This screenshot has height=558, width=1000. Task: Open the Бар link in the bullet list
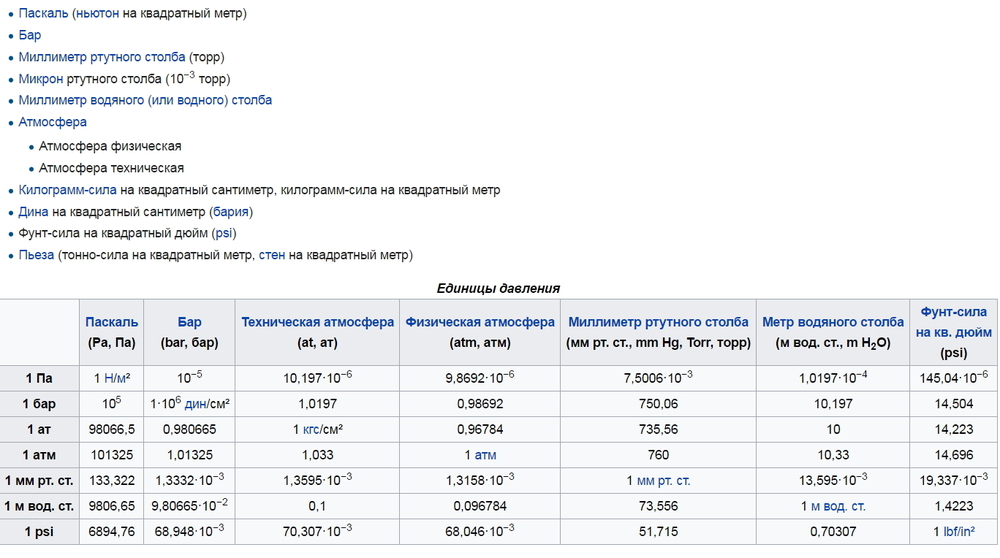(x=30, y=35)
